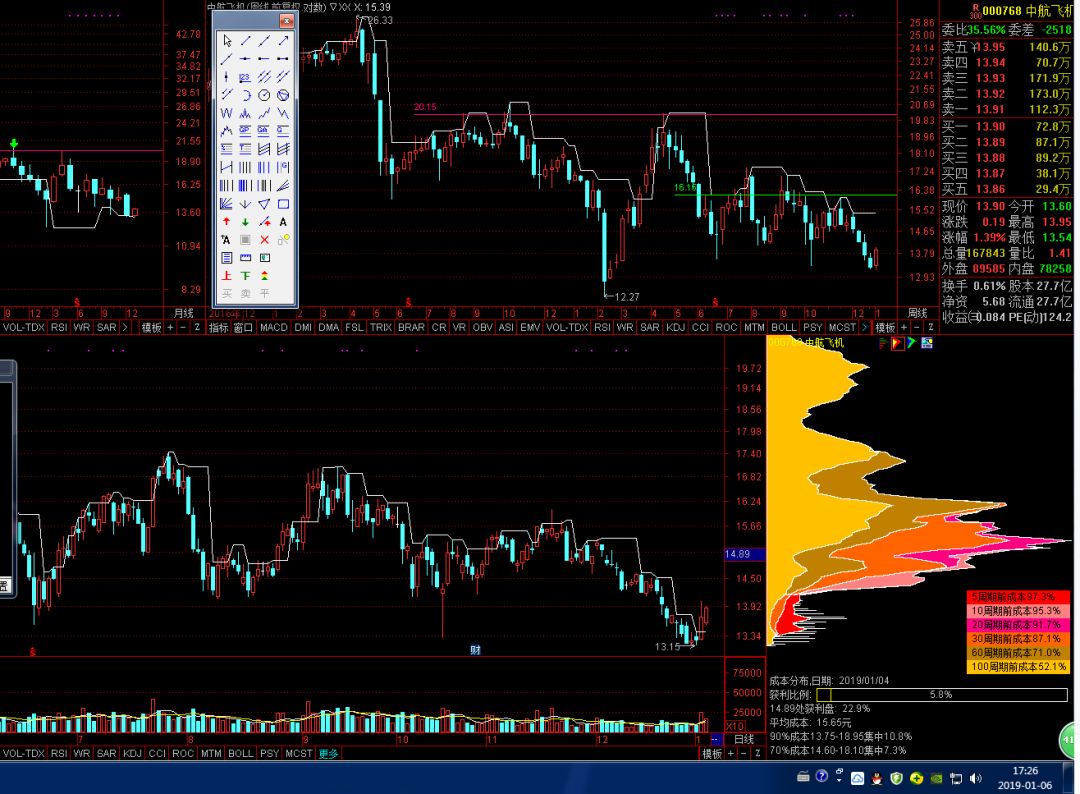Click the 窗口 button below the chart
The width and height of the screenshot is (1080, 794).
[243, 327]
